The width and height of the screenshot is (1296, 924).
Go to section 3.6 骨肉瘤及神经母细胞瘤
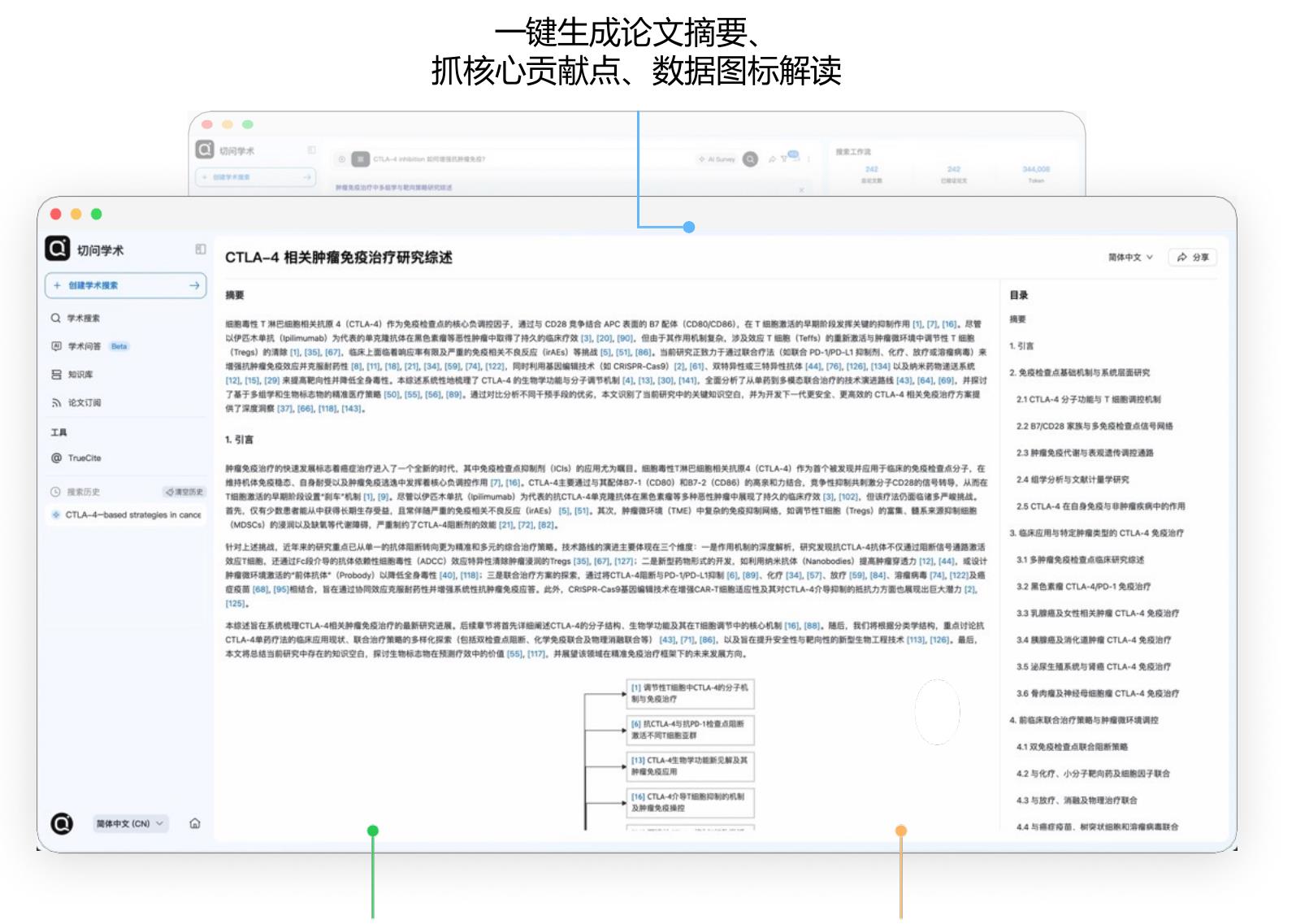coord(1098,694)
